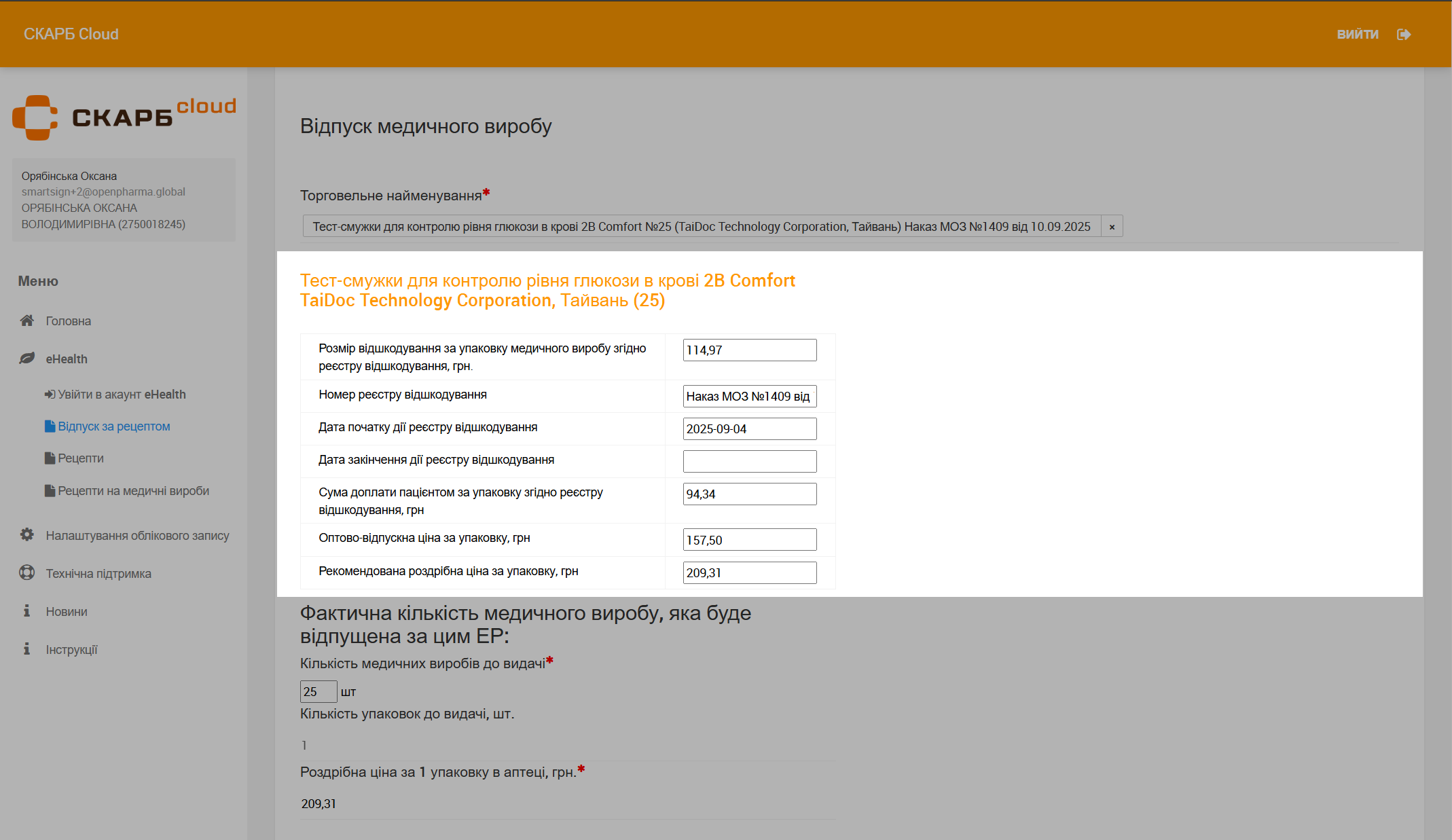This screenshot has width=1452, height=840.
Task: Open the Рецепти menu item
Action: click(80, 458)
